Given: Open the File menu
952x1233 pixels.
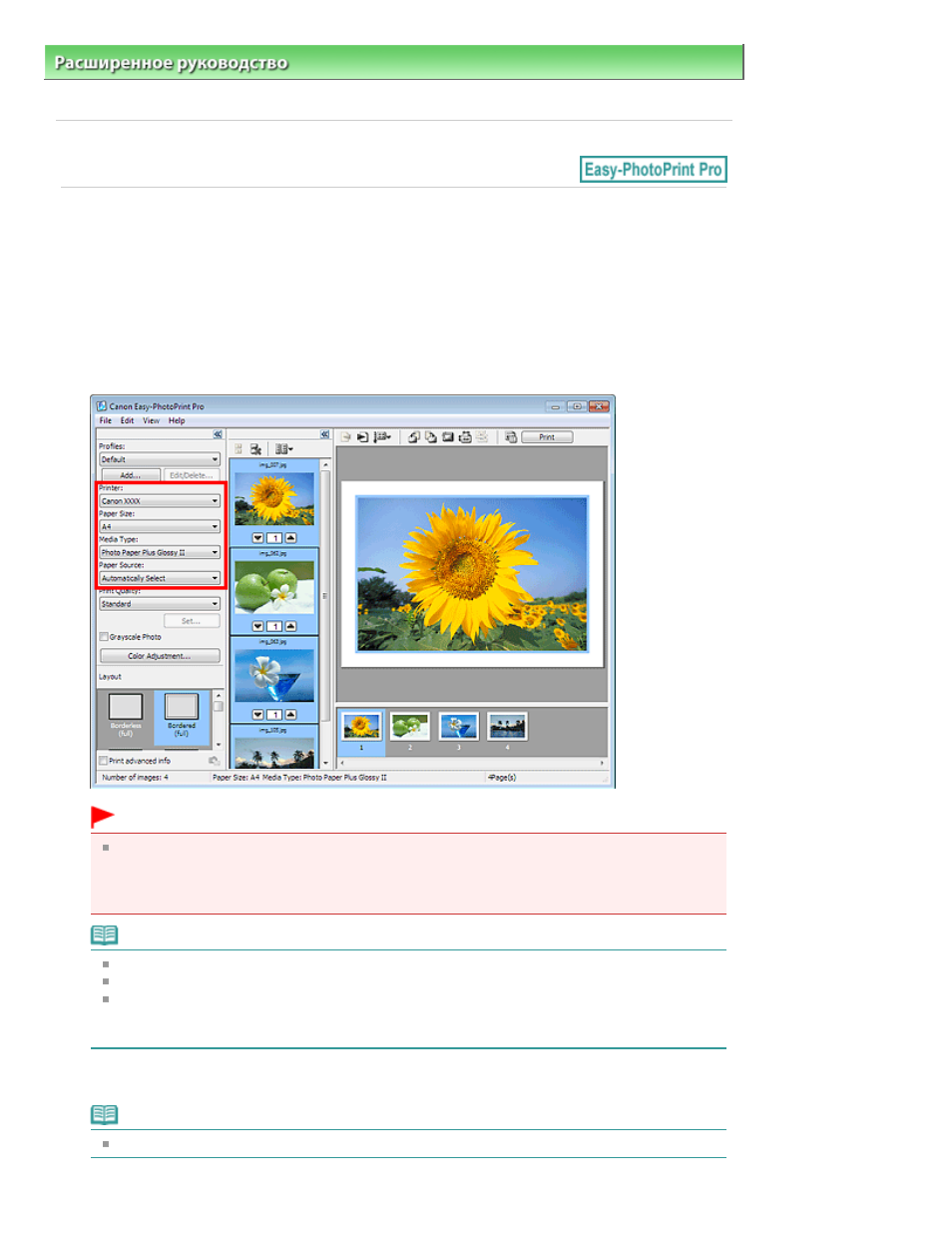Looking at the screenshot, I should coord(105,420).
